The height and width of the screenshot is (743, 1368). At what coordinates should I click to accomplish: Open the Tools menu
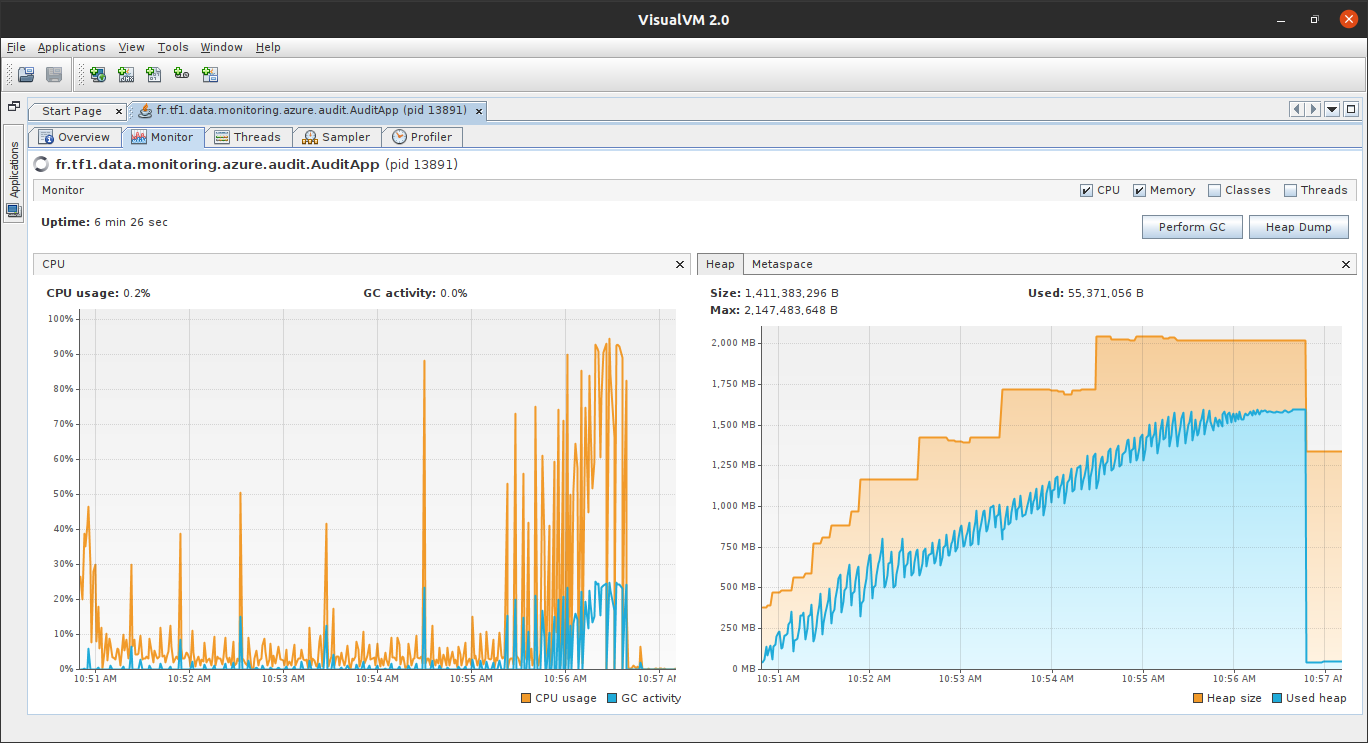tap(173, 47)
